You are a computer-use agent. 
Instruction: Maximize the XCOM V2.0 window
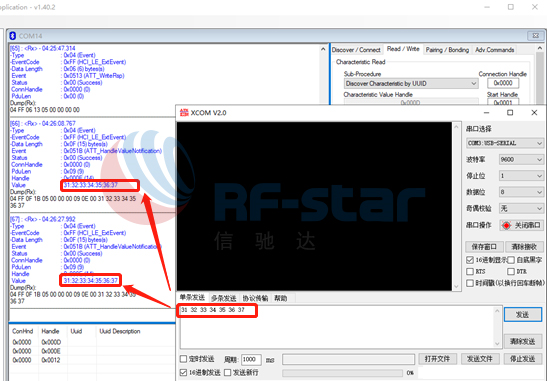coord(510,112)
